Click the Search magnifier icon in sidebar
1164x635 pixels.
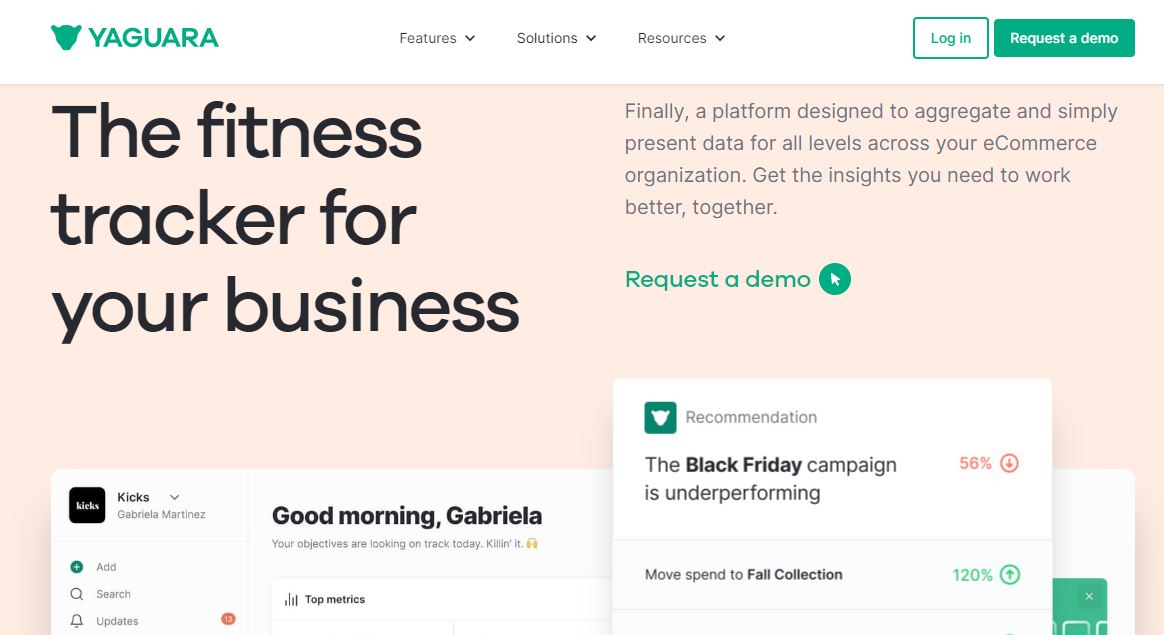point(77,594)
